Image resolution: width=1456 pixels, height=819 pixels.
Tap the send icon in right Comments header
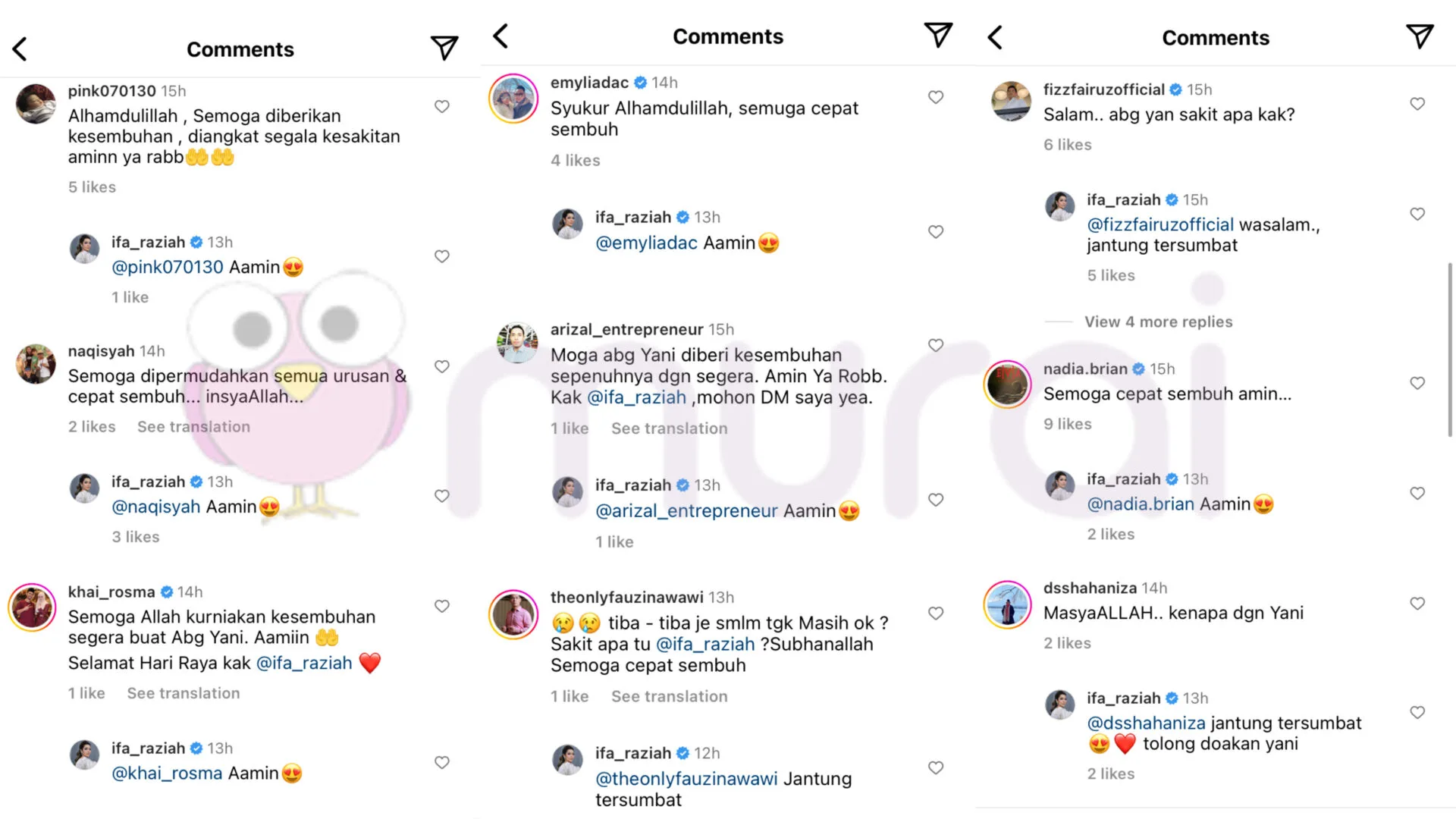click(x=1420, y=36)
